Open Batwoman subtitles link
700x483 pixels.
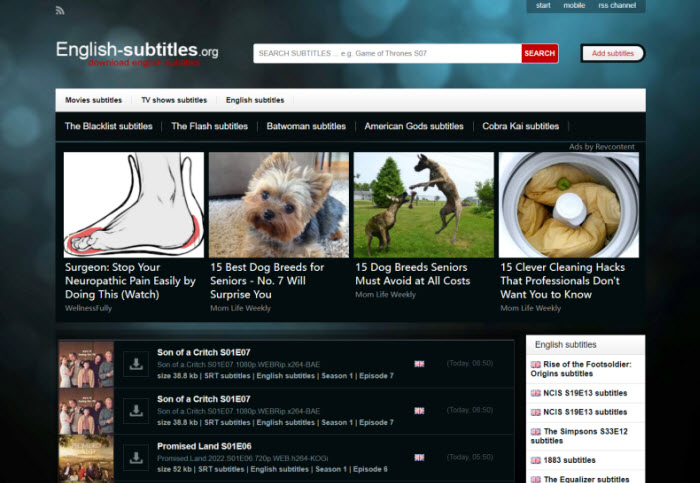pos(306,126)
